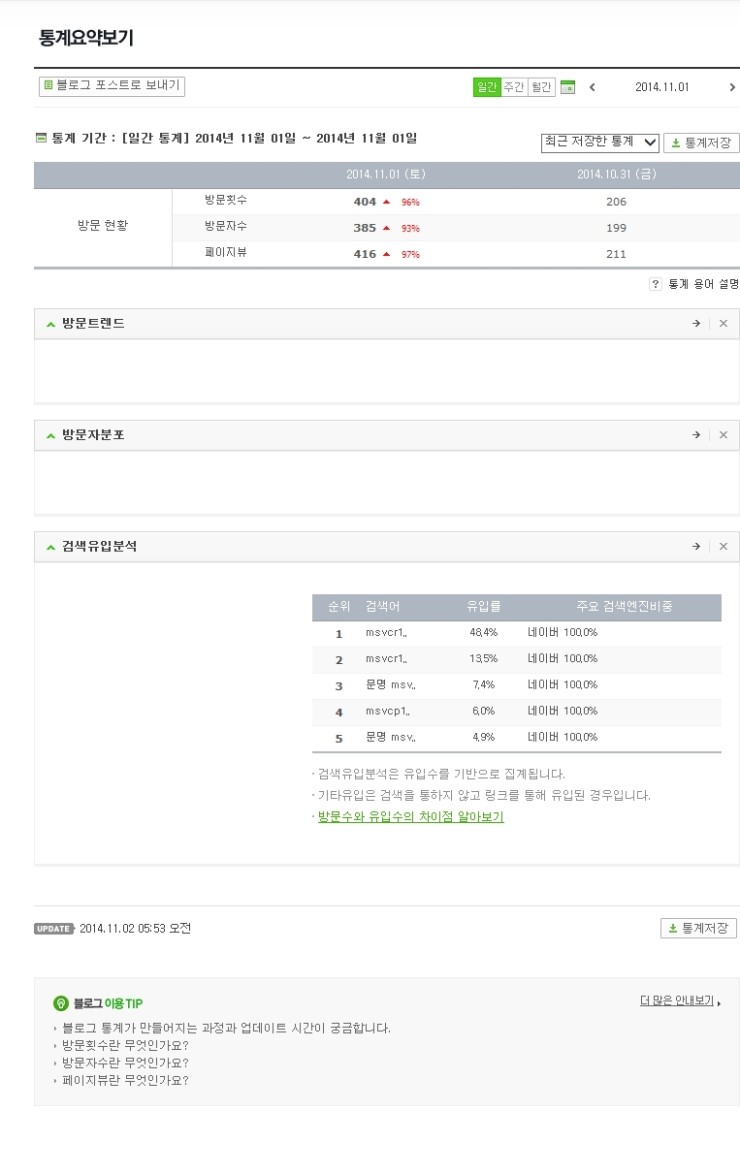Send stats via 블로그 포스트로 보내기 button

(x=112, y=86)
